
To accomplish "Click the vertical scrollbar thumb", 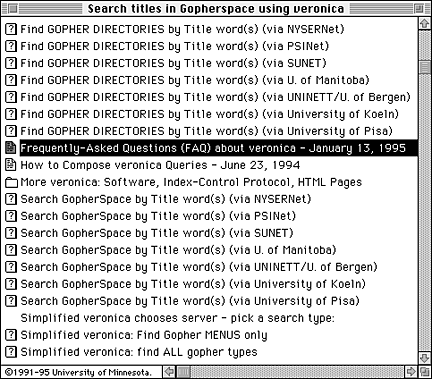I will 424,67.
